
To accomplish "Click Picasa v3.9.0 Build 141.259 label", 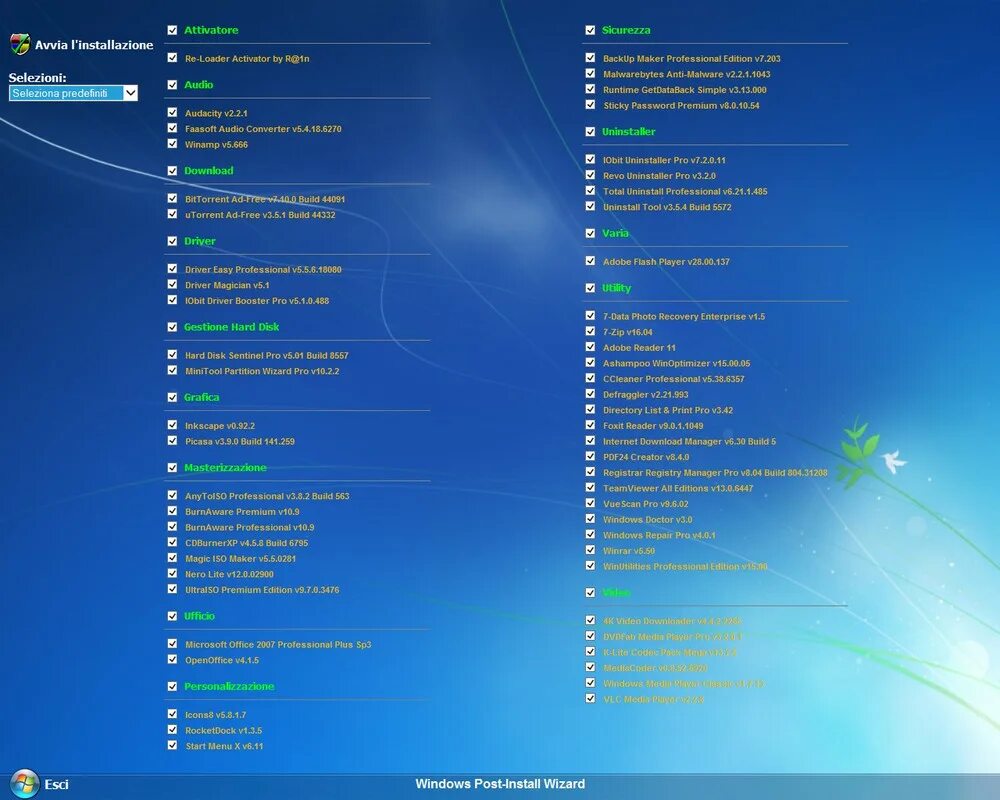I will click(240, 441).
